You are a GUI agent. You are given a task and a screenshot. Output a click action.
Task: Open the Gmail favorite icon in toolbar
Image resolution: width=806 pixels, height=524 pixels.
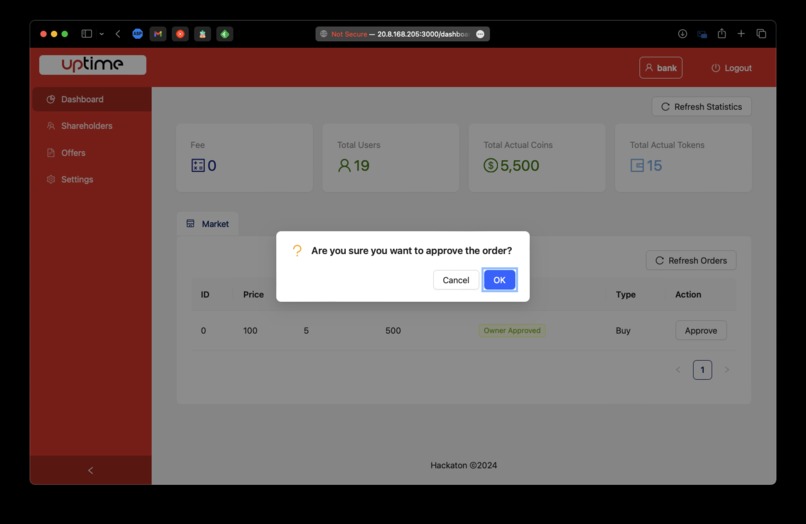(x=158, y=34)
